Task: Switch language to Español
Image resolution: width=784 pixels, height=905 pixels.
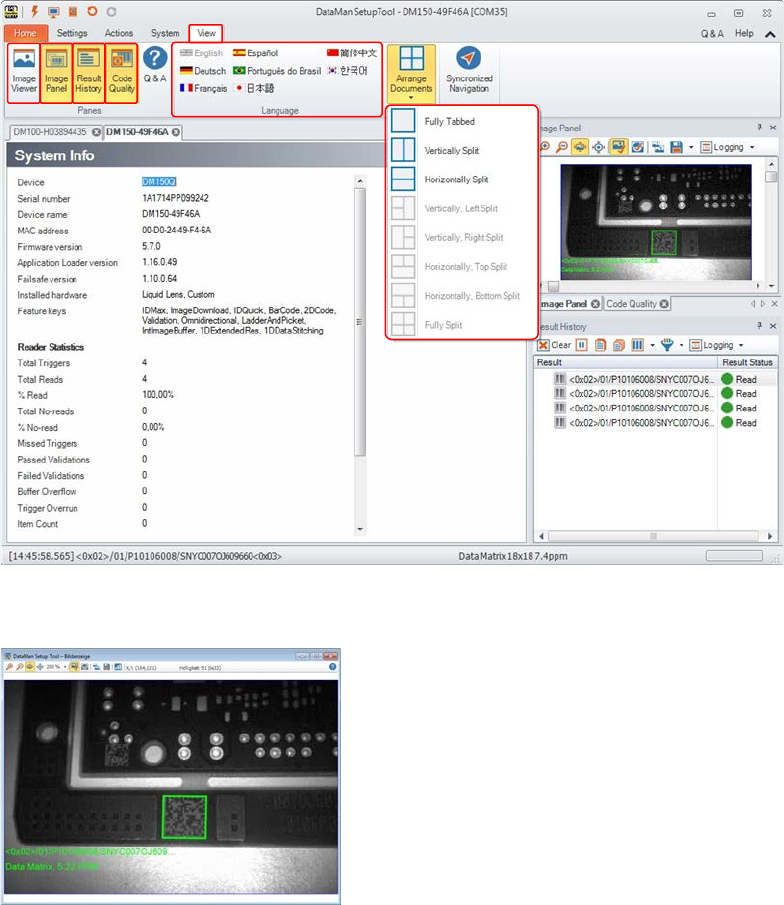Action: click(255, 53)
